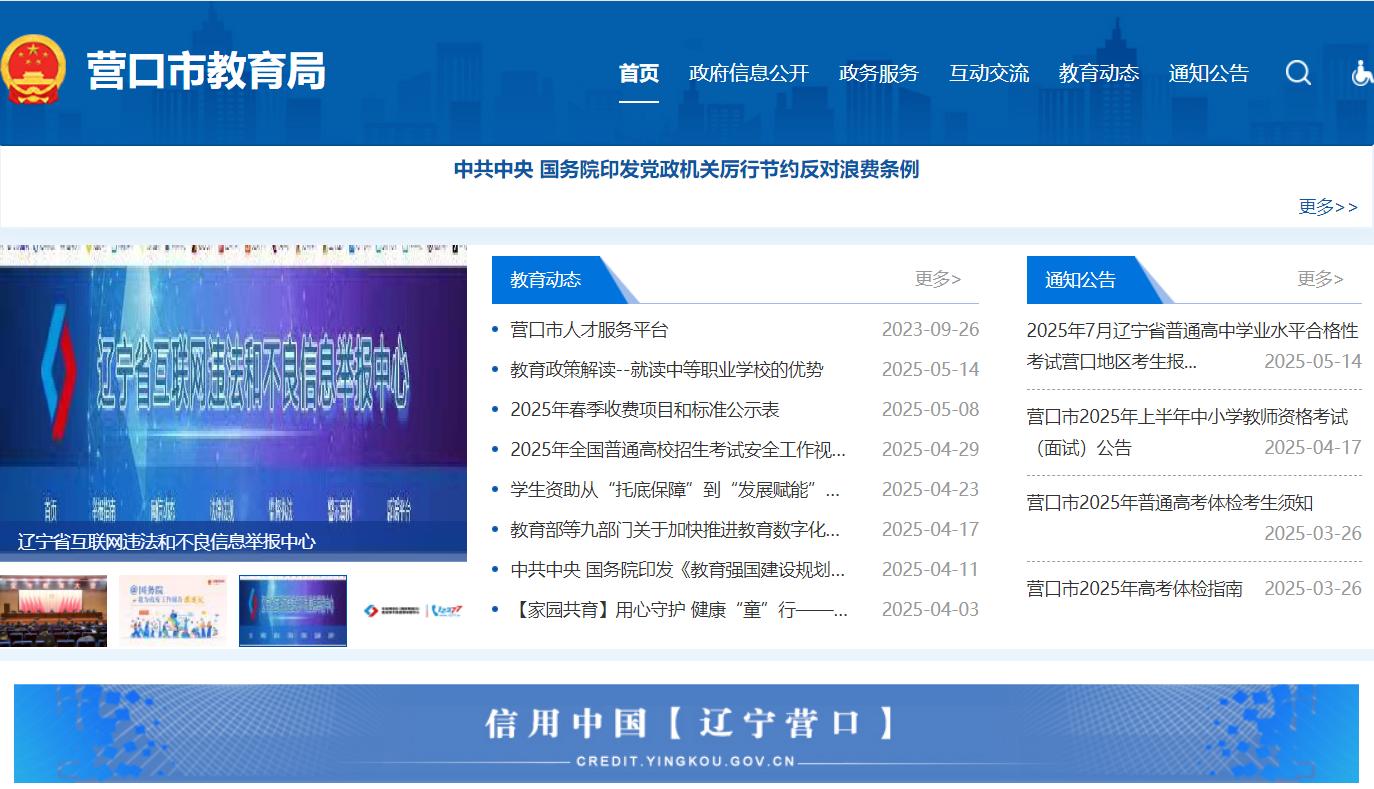
Task: Open the 政务服务 menu
Action: click(x=878, y=73)
